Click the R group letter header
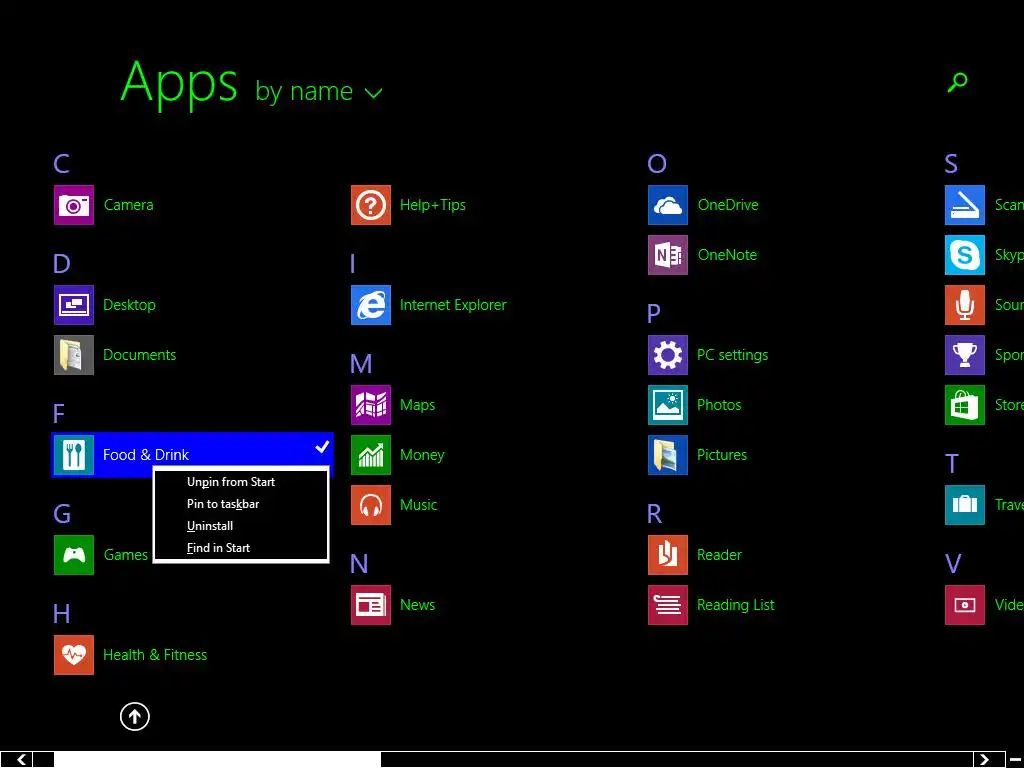The width and height of the screenshot is (1024, 768). (654, 514)
